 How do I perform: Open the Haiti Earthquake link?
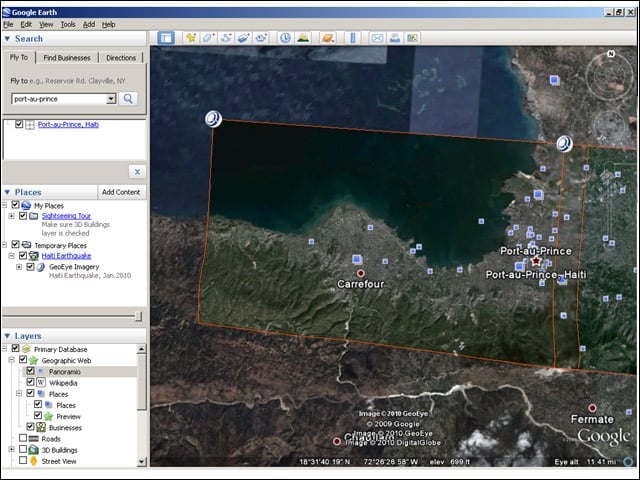[66, 256]
